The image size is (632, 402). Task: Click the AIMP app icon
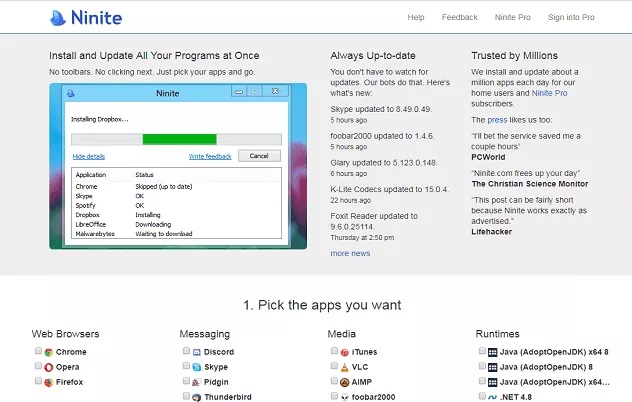(x=345, y=382)
